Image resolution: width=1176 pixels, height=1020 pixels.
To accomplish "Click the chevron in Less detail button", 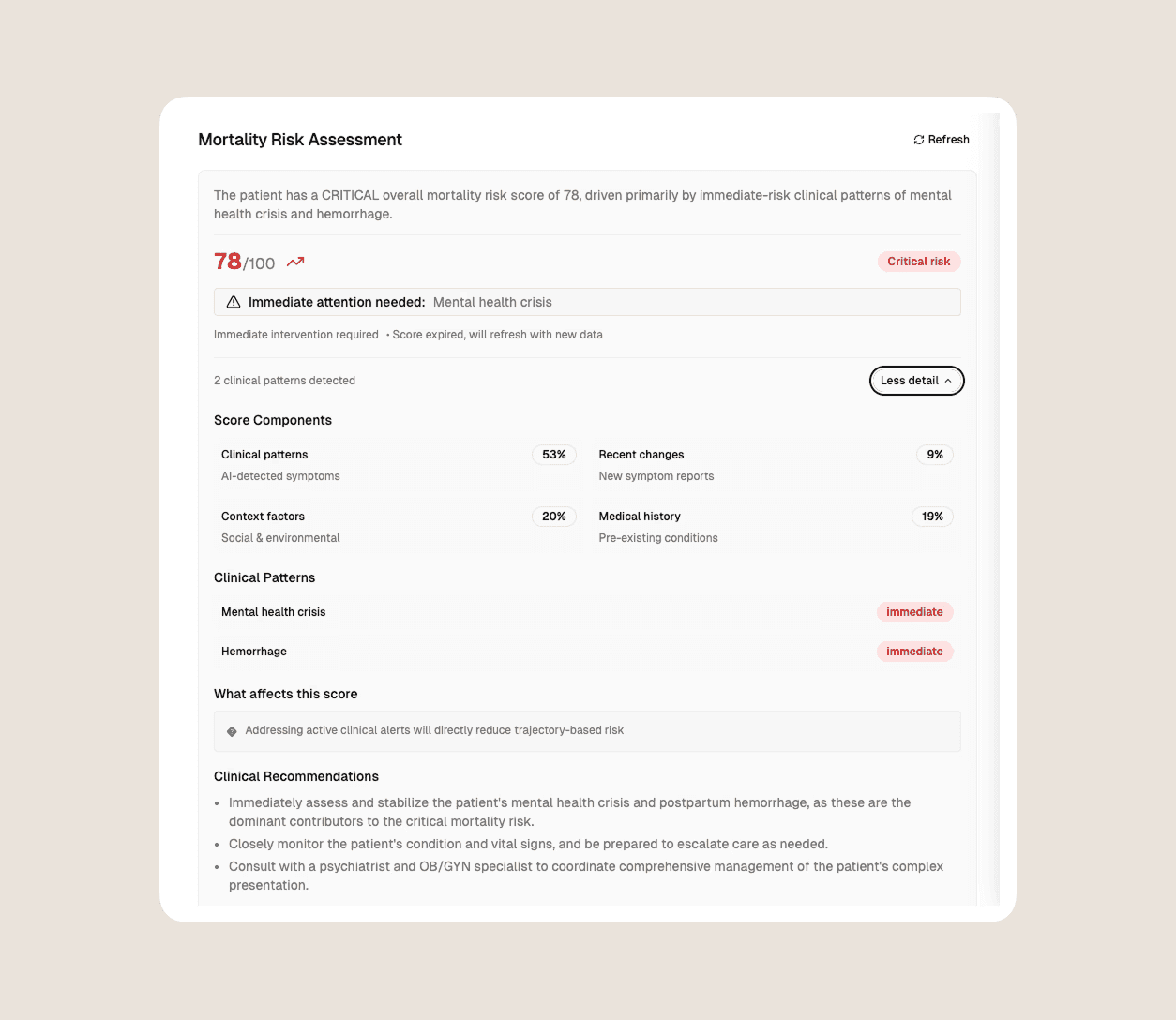I will [x=948, y=381].
